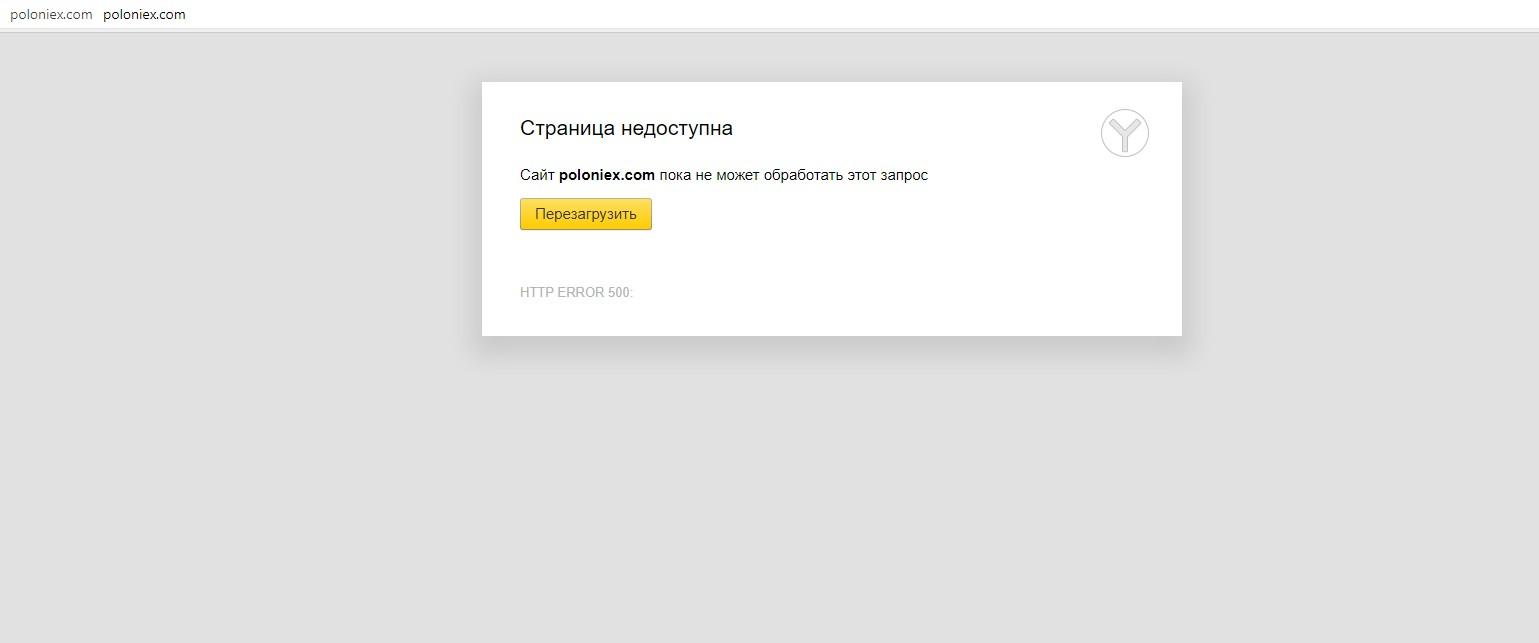Screen dimensions: 1539x643
Task: Click the black poloniex.com page title
Action: pos(144,14)
